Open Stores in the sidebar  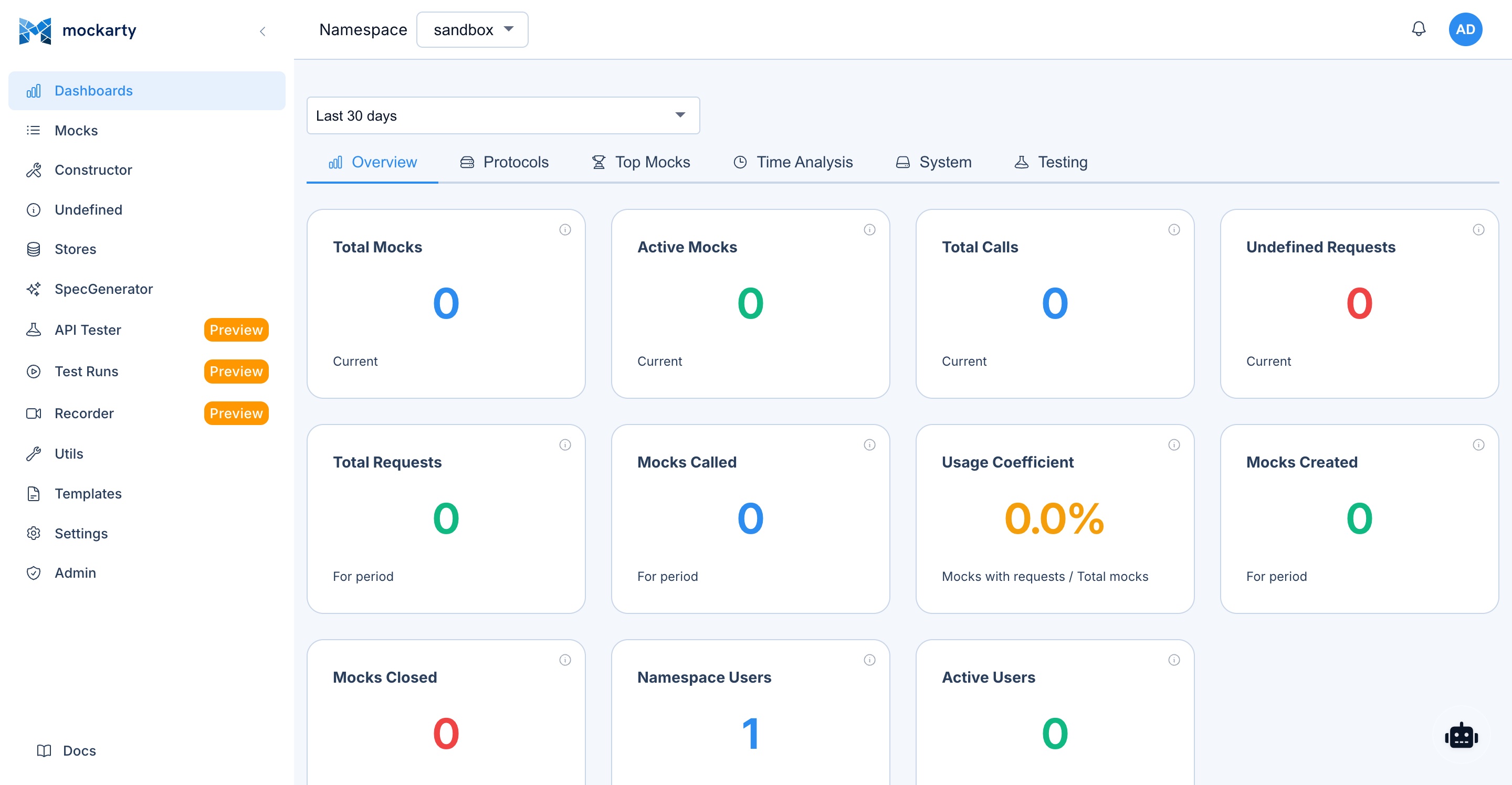pyautogui.click(x=147, y=249)
